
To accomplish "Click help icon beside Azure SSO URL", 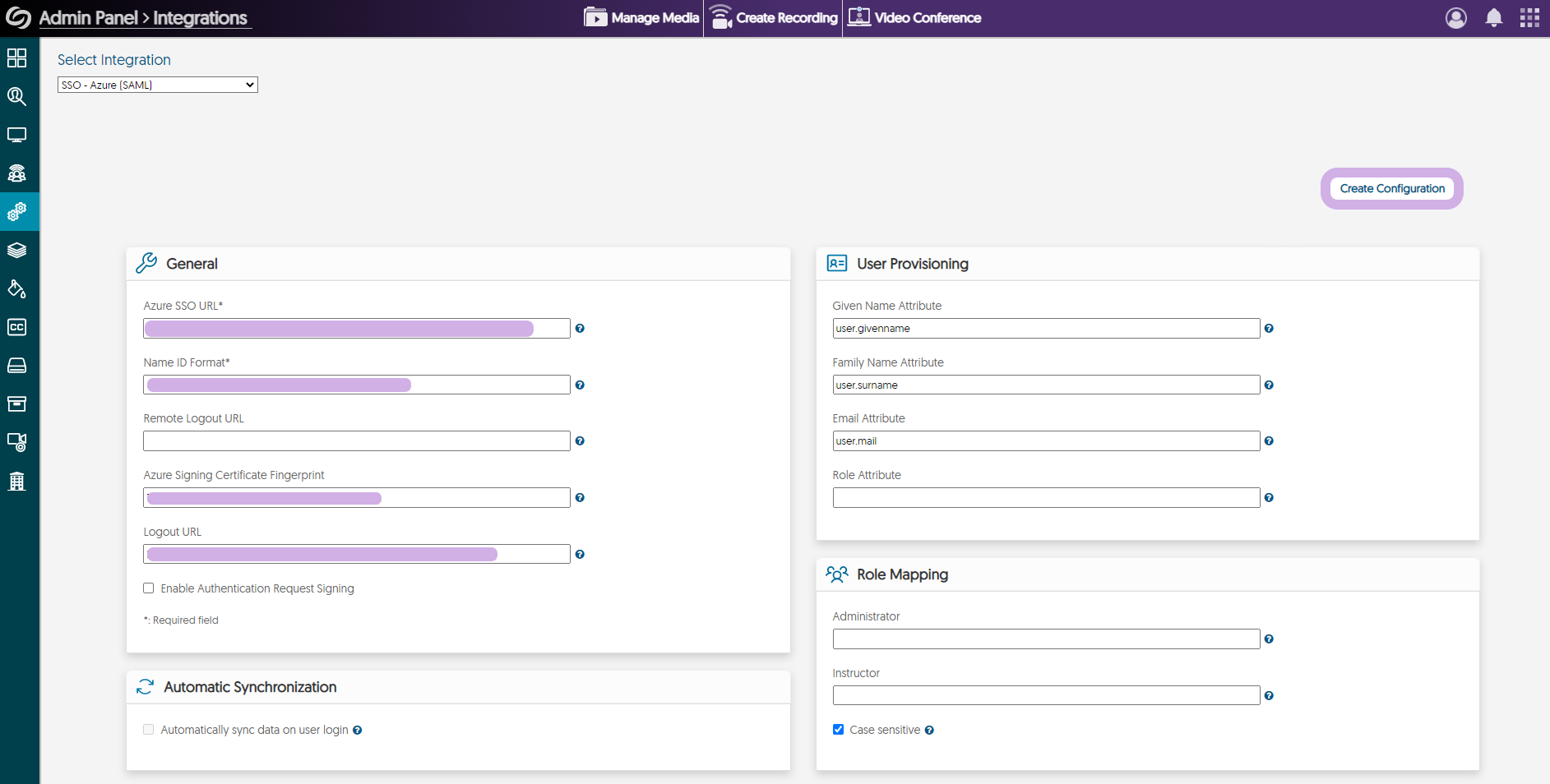I will tap(580, 329).
